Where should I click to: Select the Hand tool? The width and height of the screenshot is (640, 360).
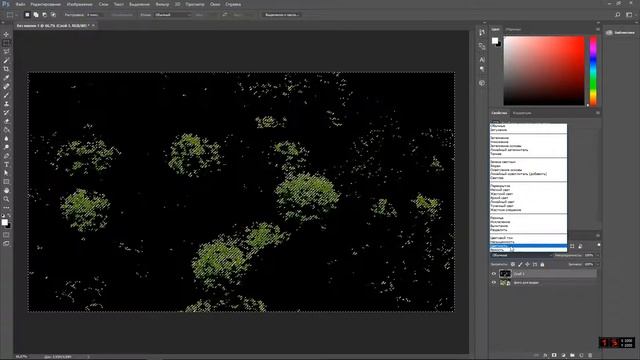[x=6, y=191]
